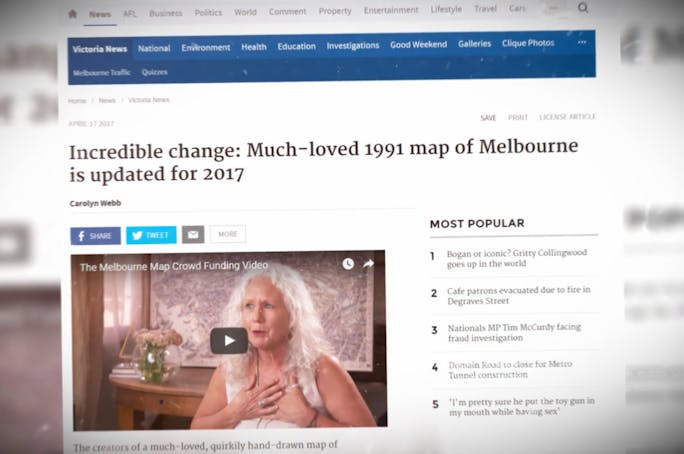Click the watch later clock icon
The image size is (684, 454).
[348, 264]
